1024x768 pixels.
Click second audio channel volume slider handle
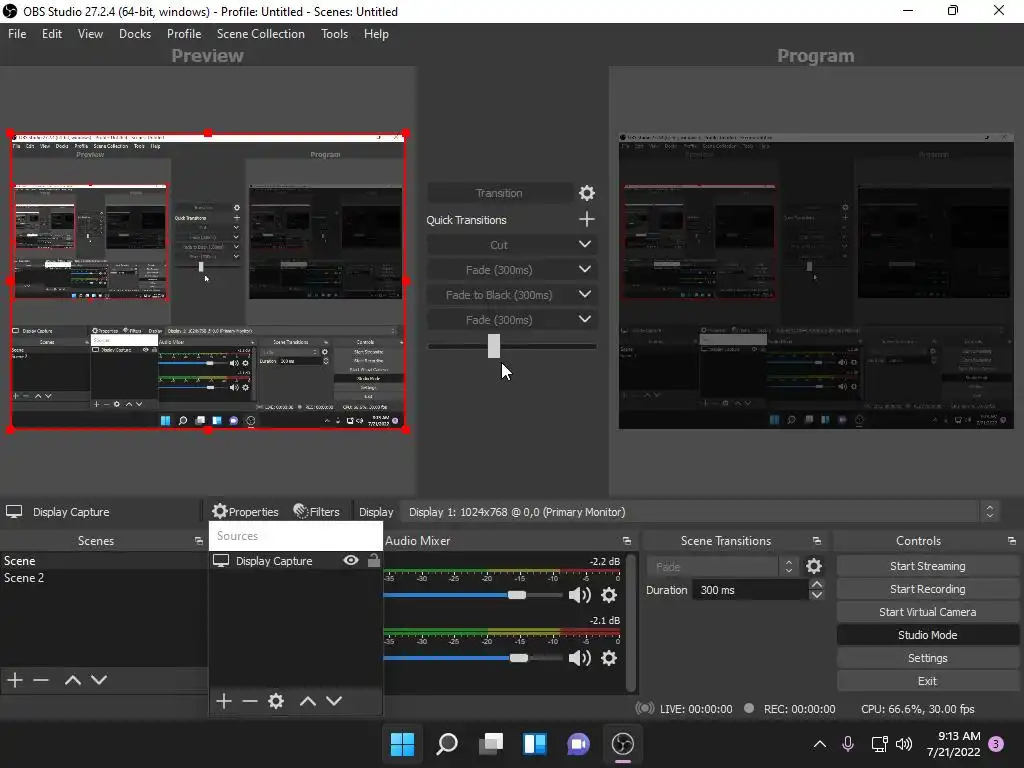[x=519, y=658]
